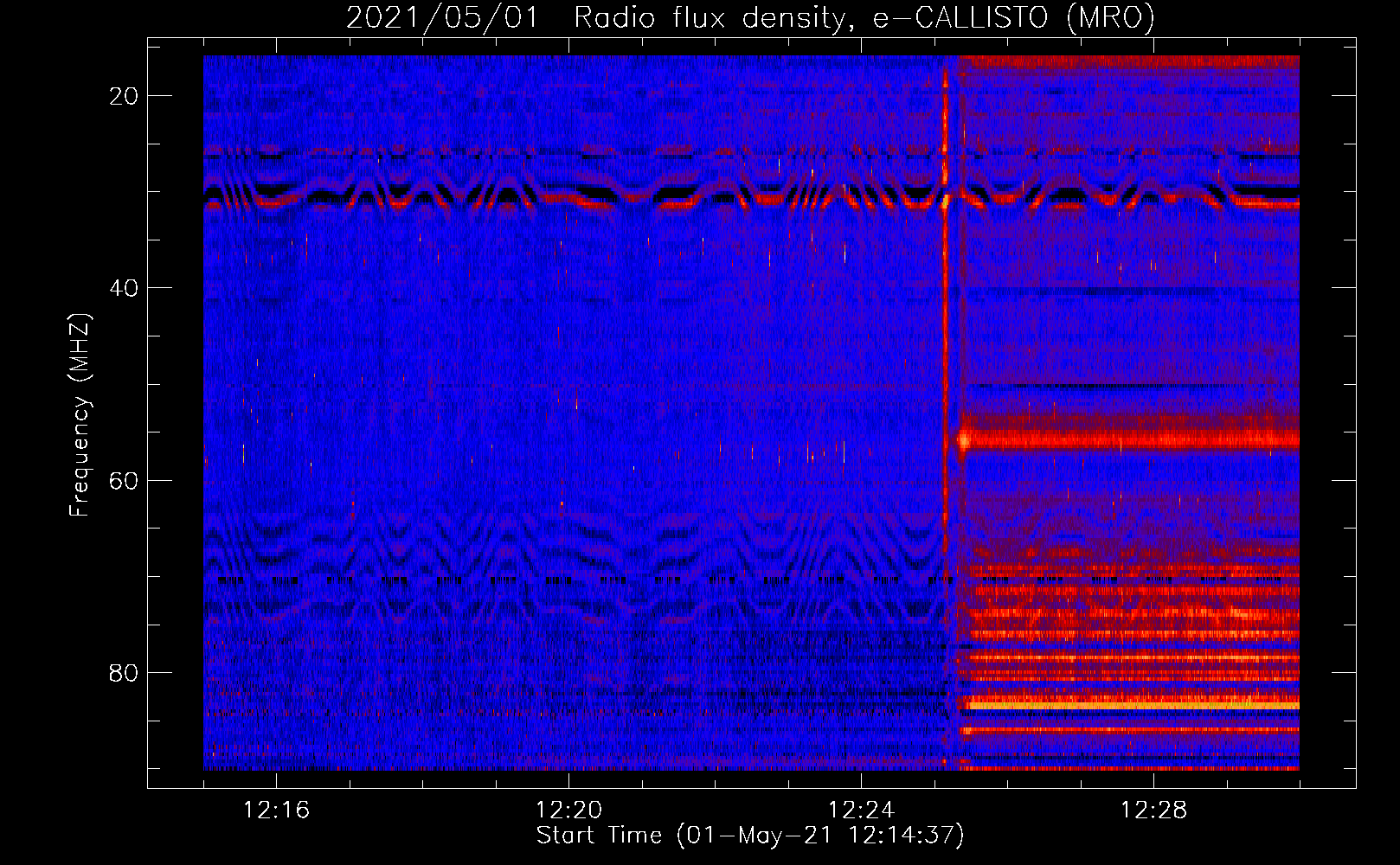Click the 'Frequency (MHZ)' y-axis label
The width and height of the screenshot is (1400, 865).
click(x=80, y=414)
